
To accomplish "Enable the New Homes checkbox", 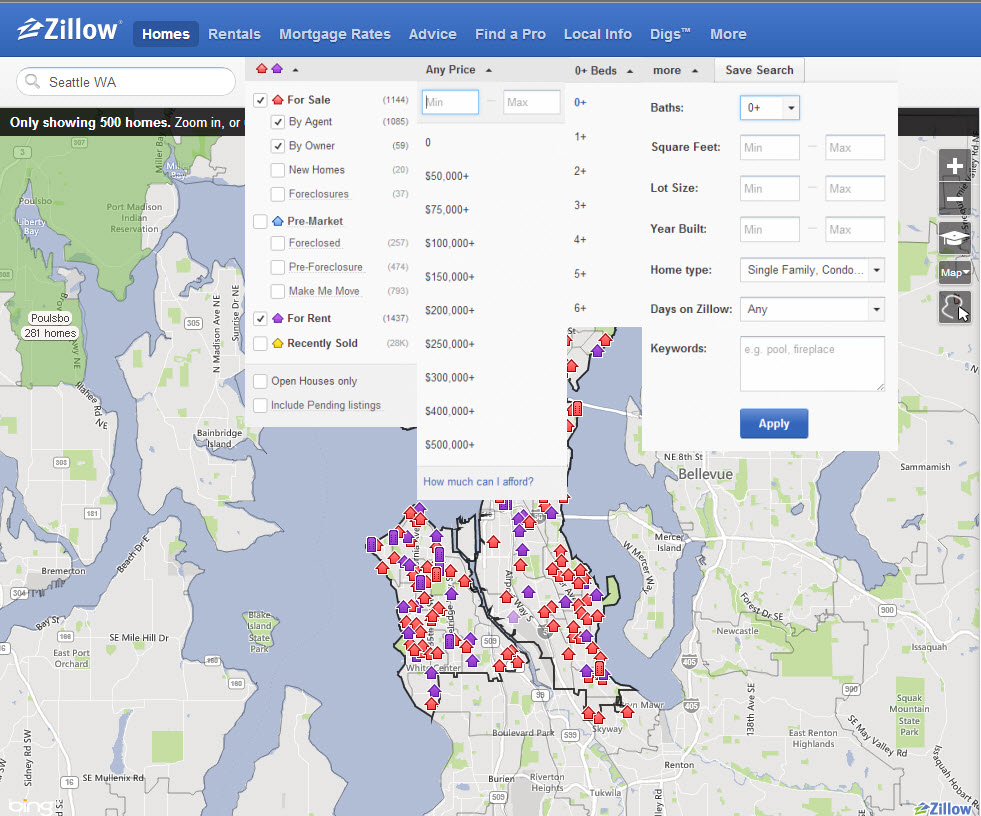I will point(278,170).
